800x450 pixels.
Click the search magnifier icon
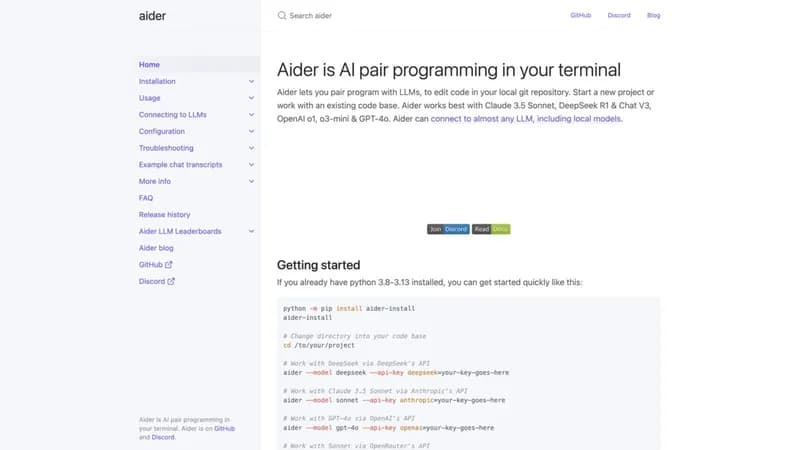point(282,15)
